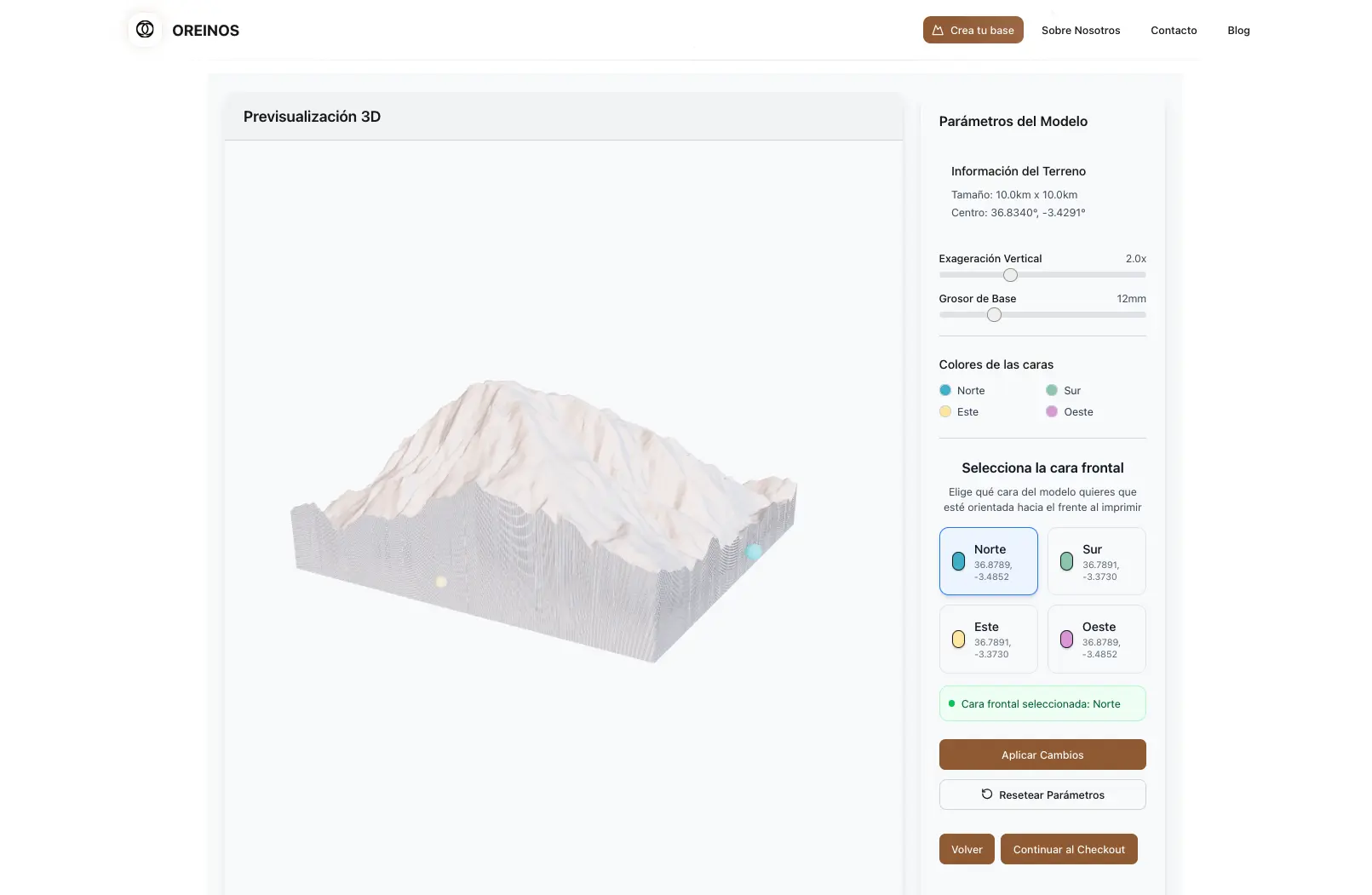This screenshot has width=1372, height=895.
Task: Click the yellow marker on the 3D model
Action: (x=441, y=582)
